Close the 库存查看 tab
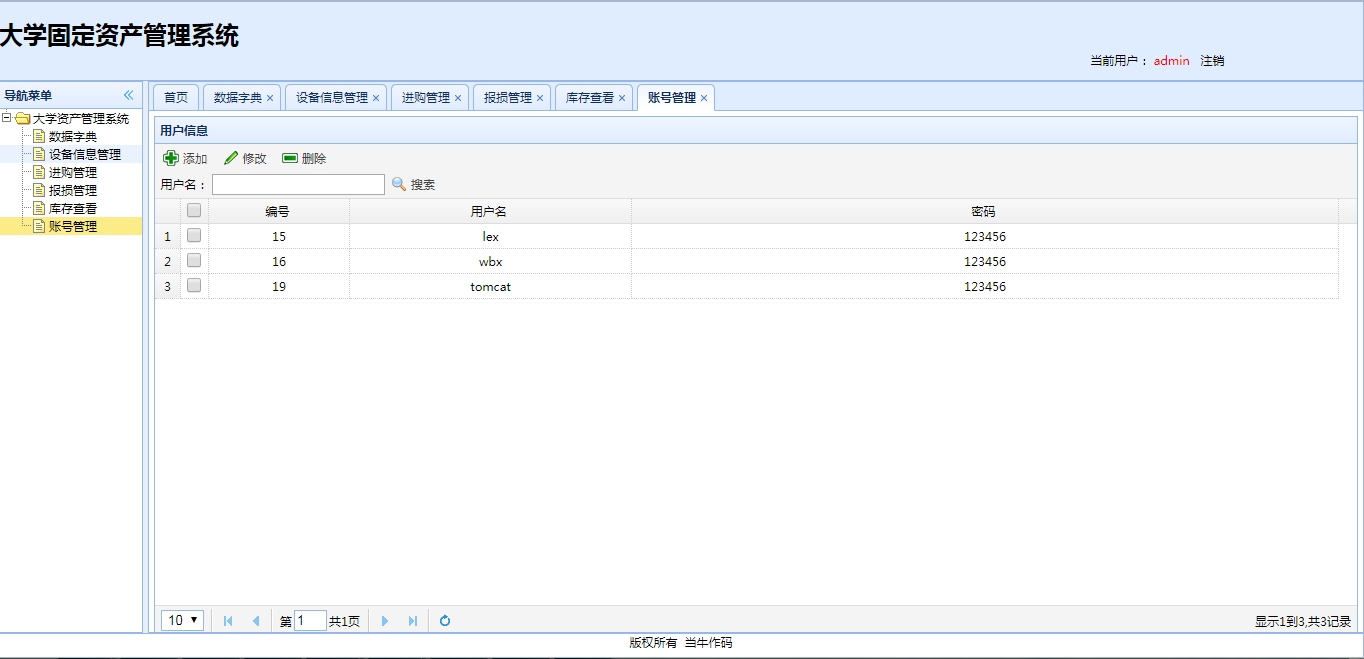Image resolution: width=1364 pixels, height=659 pixels. coord(622,98)
